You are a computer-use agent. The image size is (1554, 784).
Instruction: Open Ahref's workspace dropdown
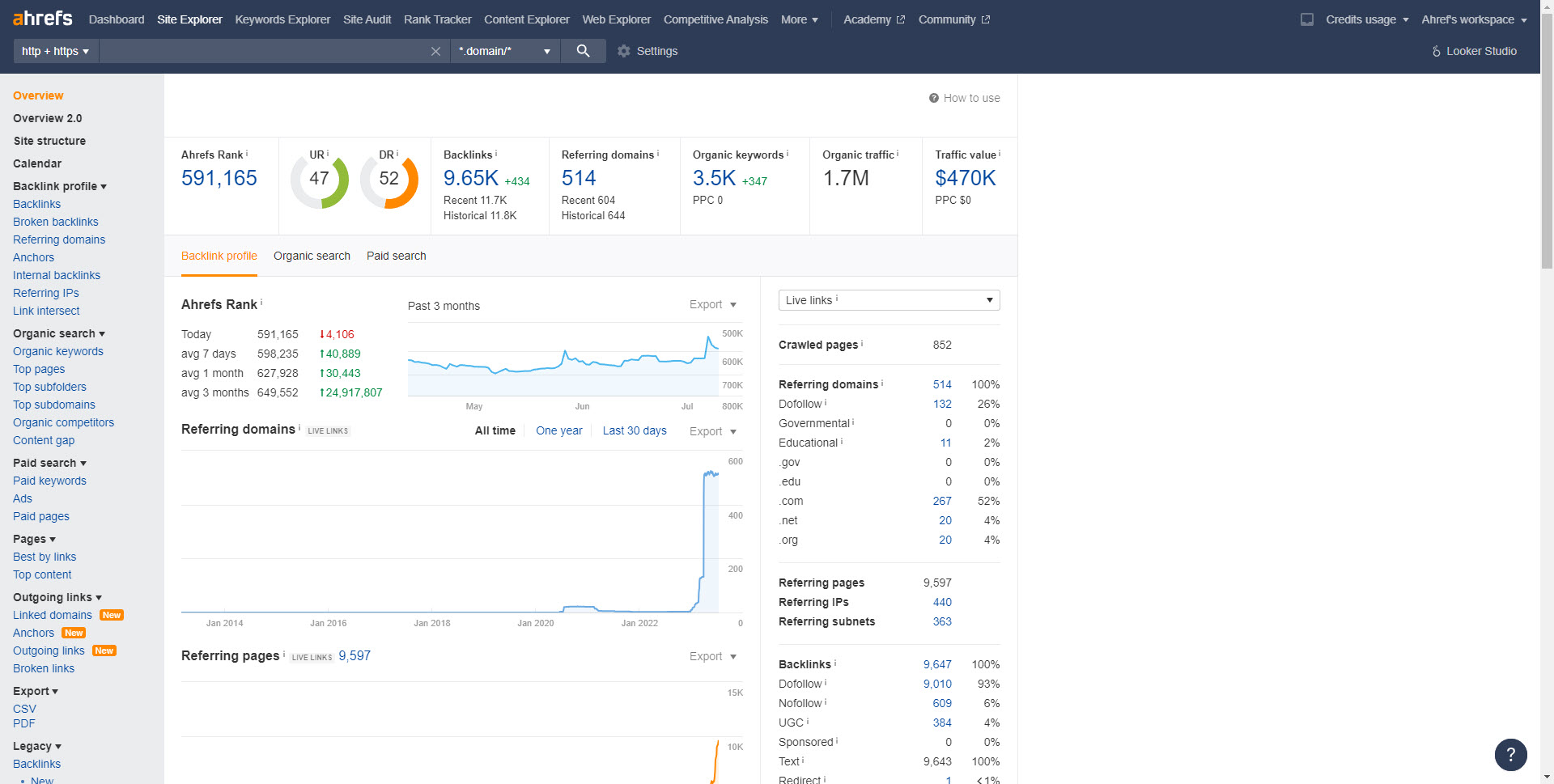click(x=1474, y=19)
